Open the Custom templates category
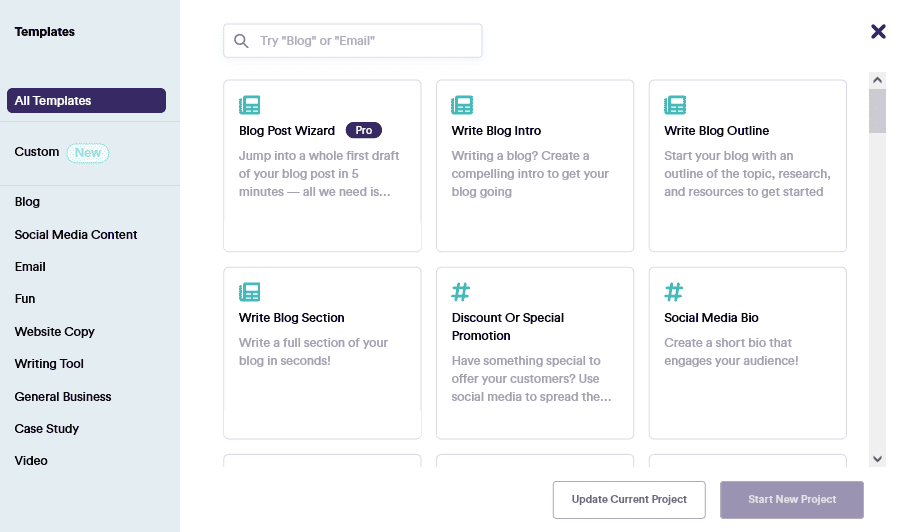 tap(37, 152)
